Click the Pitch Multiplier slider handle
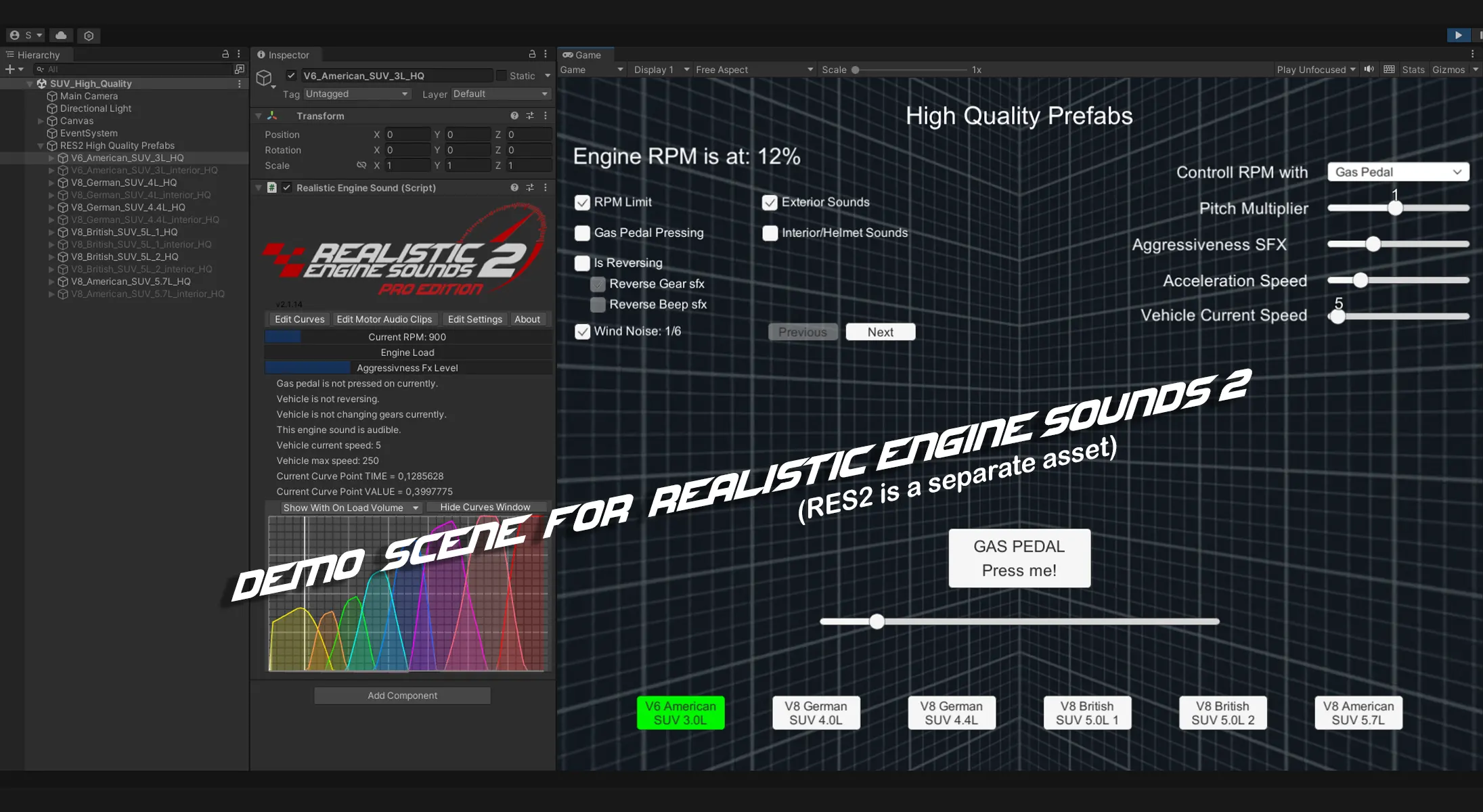The width and height of the screenshot is (1483, 812). 1395,208
